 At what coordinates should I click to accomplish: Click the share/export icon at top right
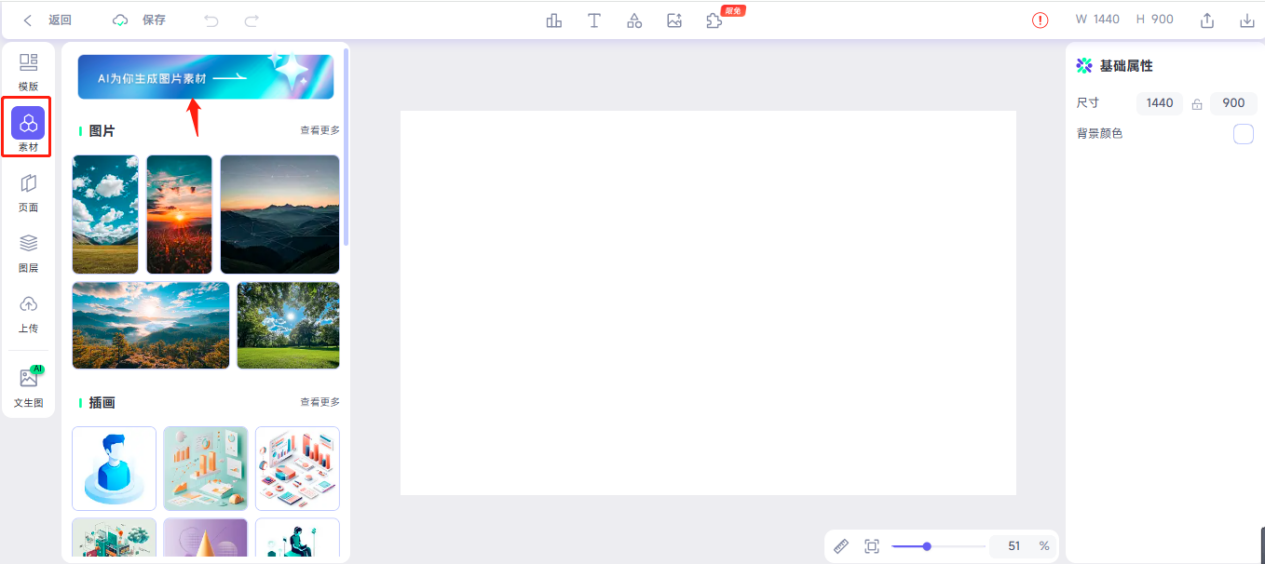[1207, 20]
